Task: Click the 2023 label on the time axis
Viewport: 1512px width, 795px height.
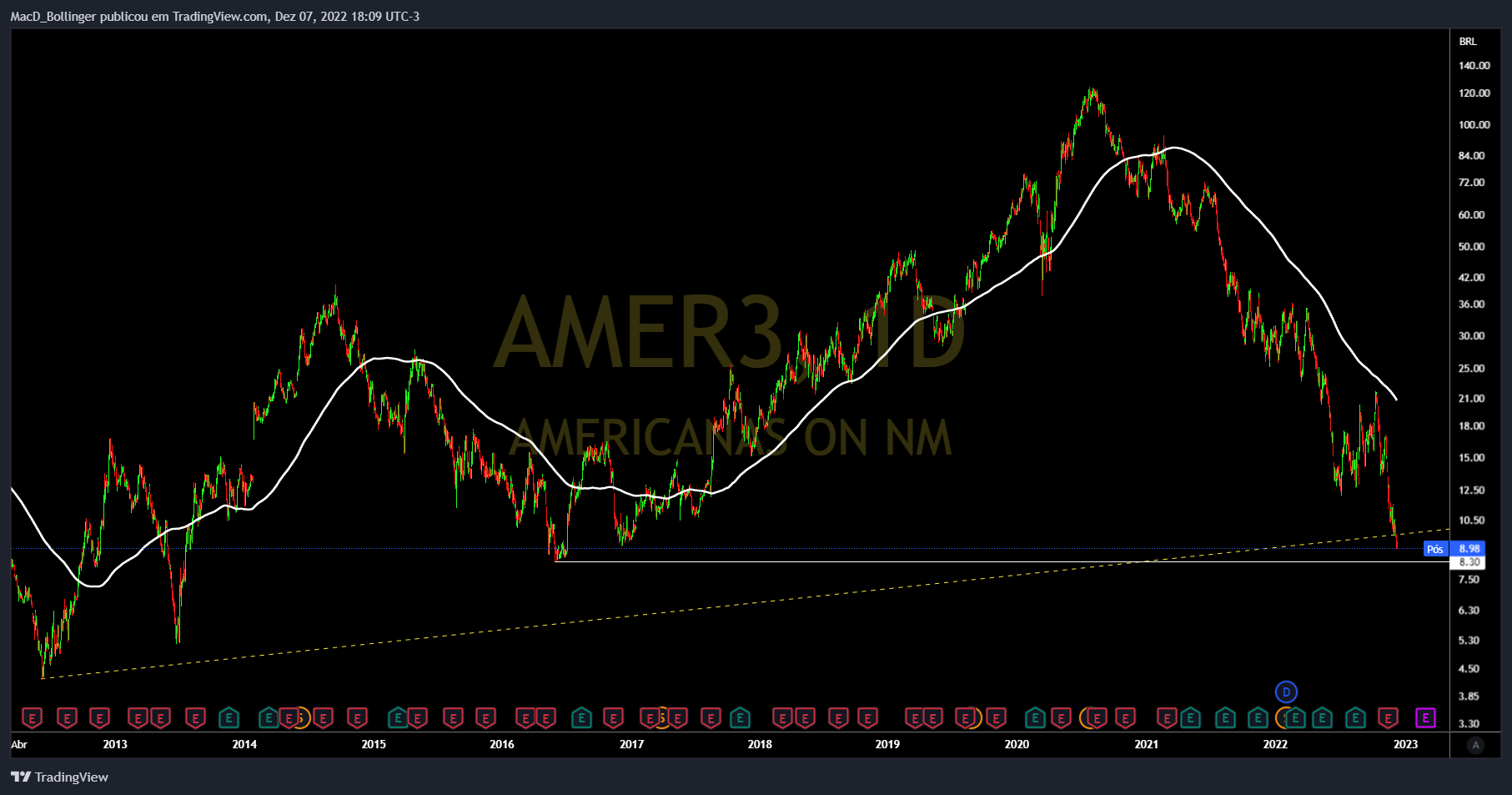Action: [1405, 744]
